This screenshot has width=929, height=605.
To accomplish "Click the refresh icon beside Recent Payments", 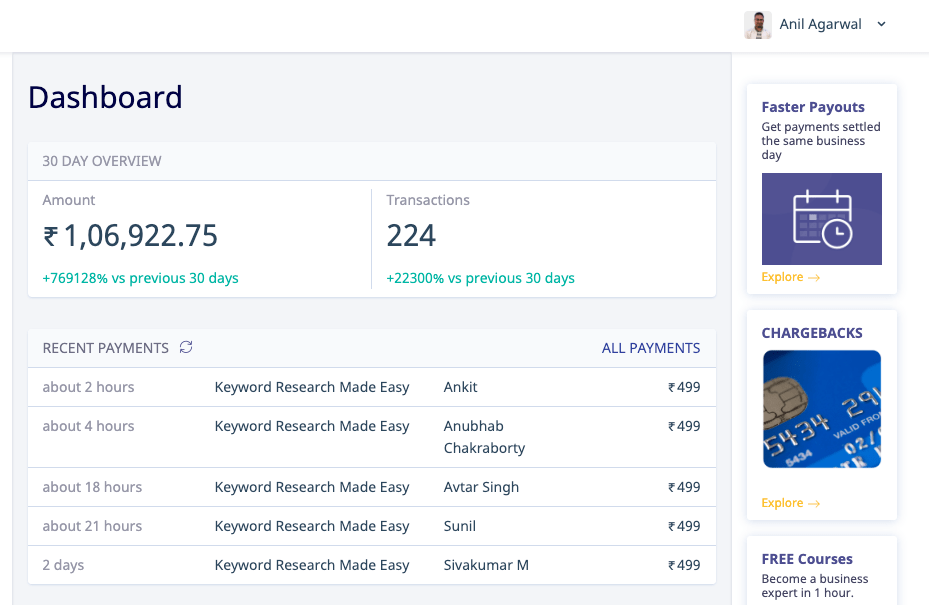I will tap(186, 348).
